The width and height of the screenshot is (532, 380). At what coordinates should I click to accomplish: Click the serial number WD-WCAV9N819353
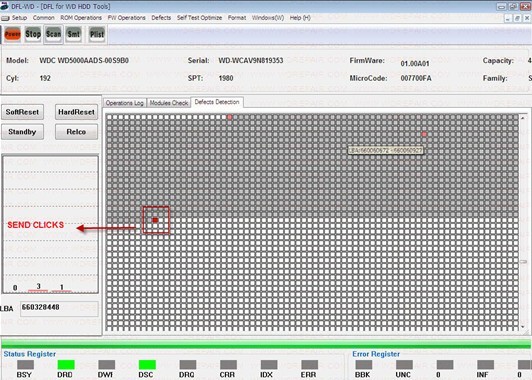[251, 61]
